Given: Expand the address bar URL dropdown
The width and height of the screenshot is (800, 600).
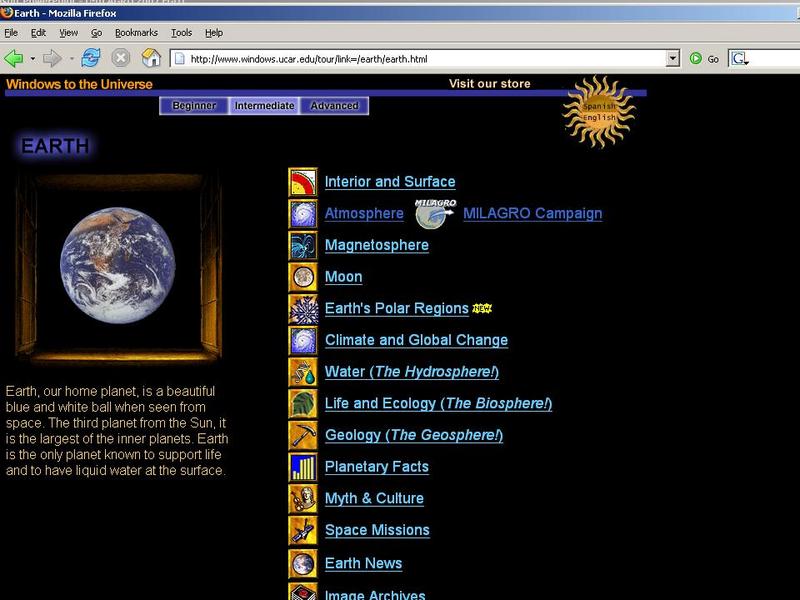Looking at the screenshot, I should (x=673, y=59).
